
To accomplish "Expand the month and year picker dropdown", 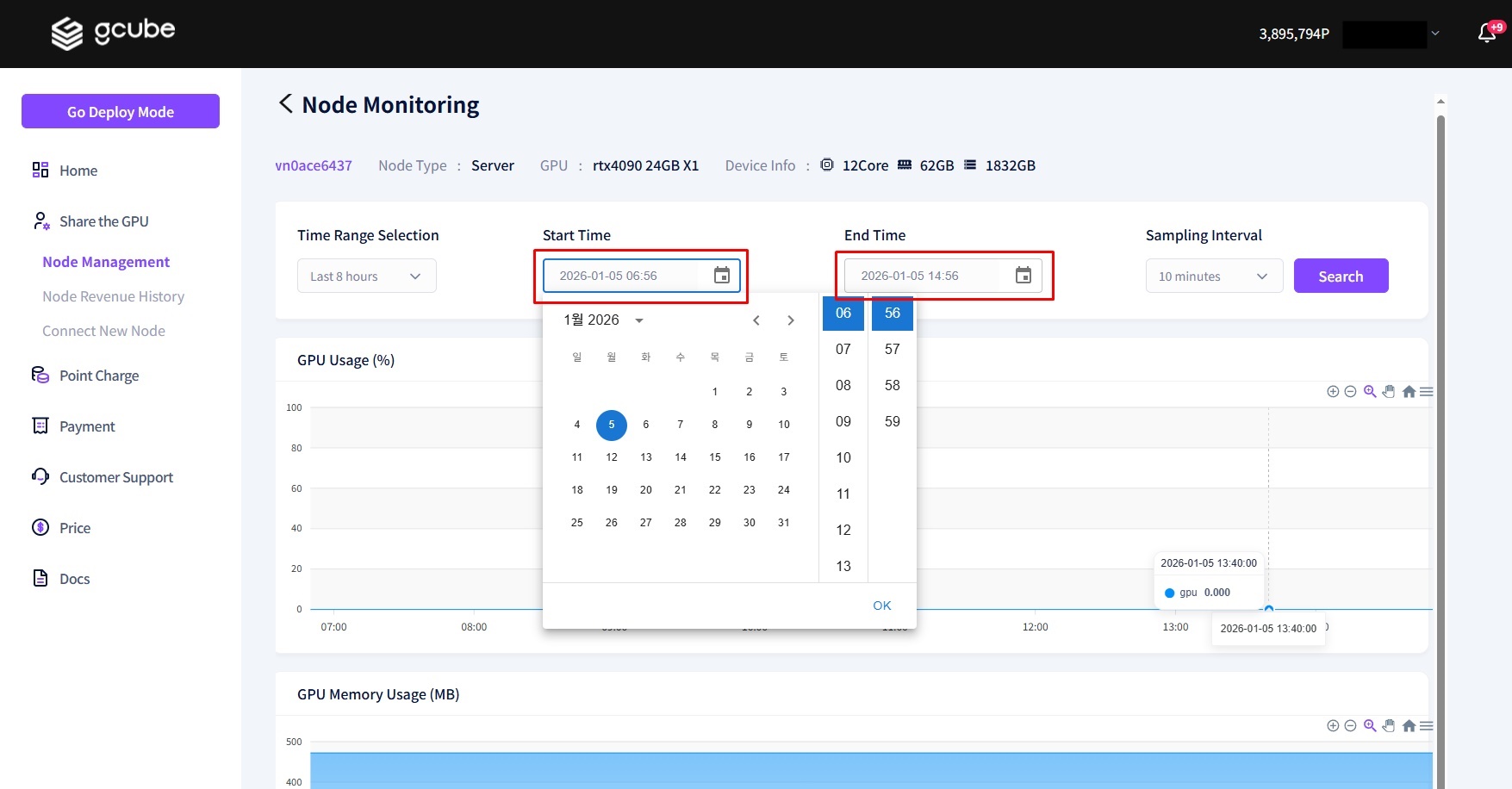I will [x=639, y=320].
